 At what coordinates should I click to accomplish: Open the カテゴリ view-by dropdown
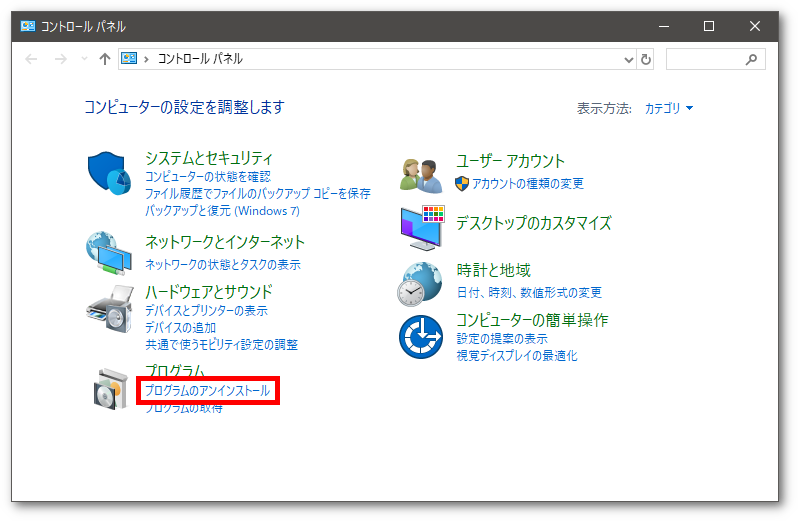coord(669,108)
